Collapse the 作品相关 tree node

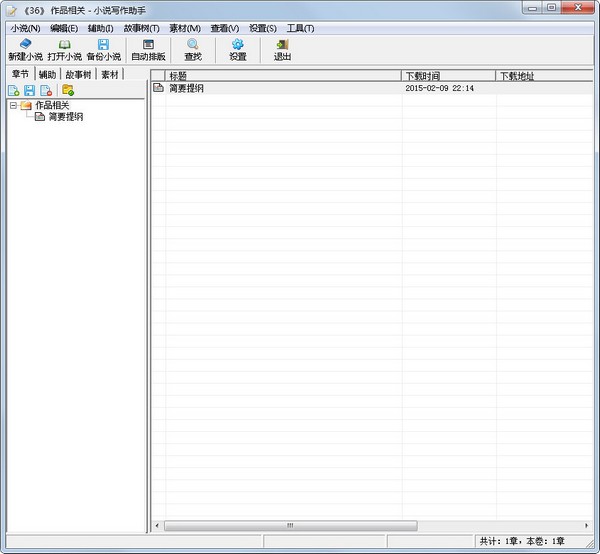tap(13, 105)
